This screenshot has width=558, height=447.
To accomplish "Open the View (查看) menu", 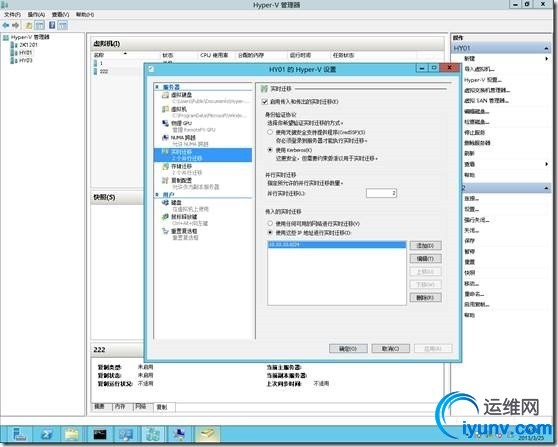I will [x=60, y=15].
